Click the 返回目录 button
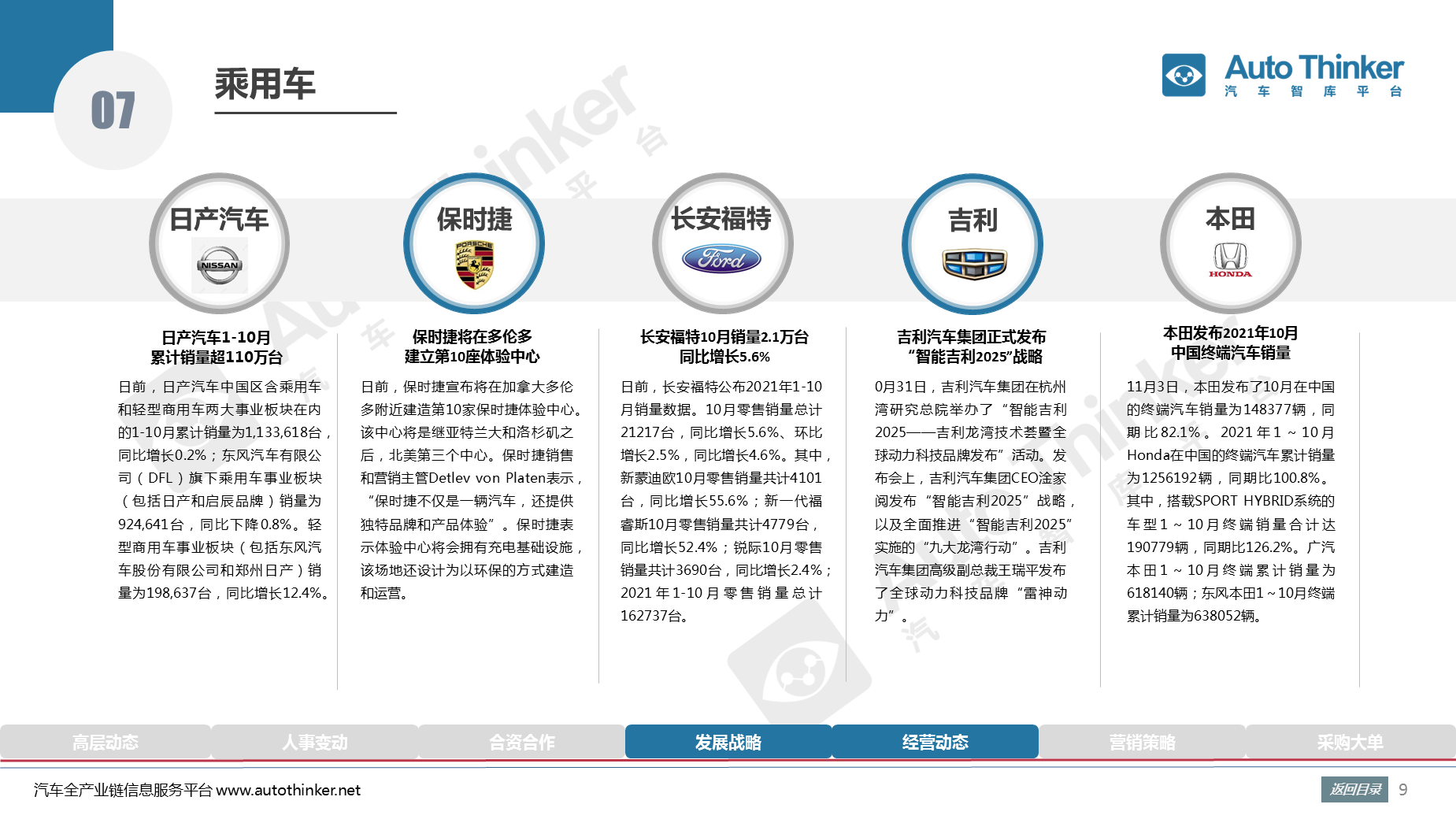 point(1355,789)
